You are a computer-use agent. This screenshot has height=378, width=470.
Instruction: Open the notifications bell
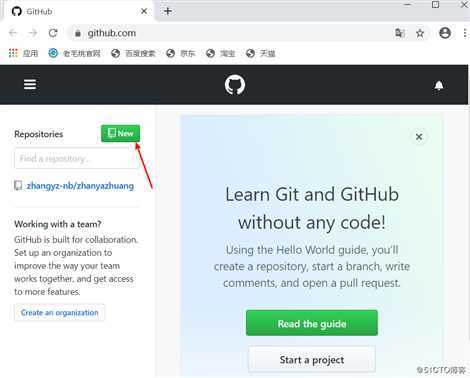(x=439, y=86)
